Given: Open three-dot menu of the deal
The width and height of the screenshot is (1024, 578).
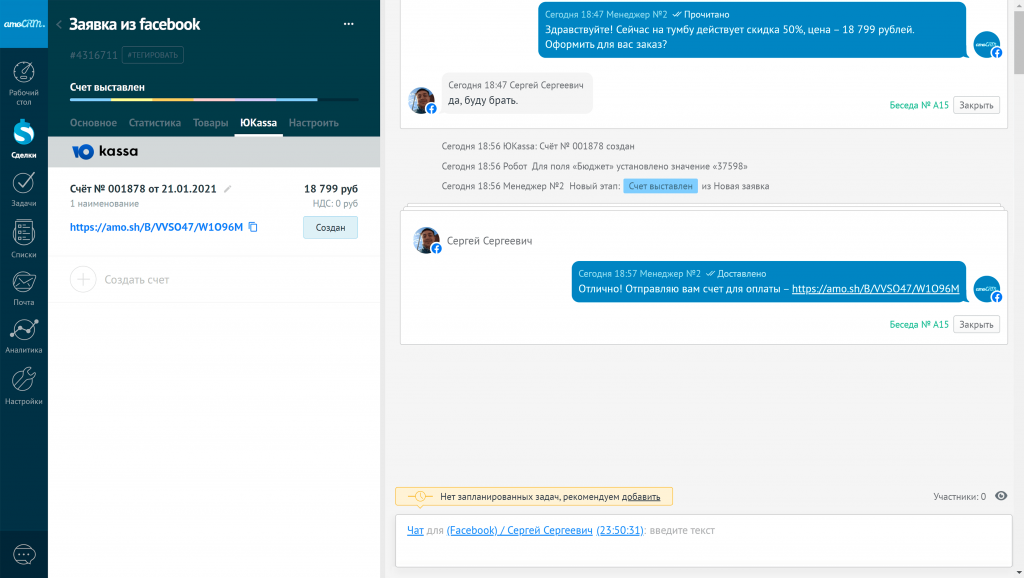Looking at the screenshot, I should [x=348, y=24].
